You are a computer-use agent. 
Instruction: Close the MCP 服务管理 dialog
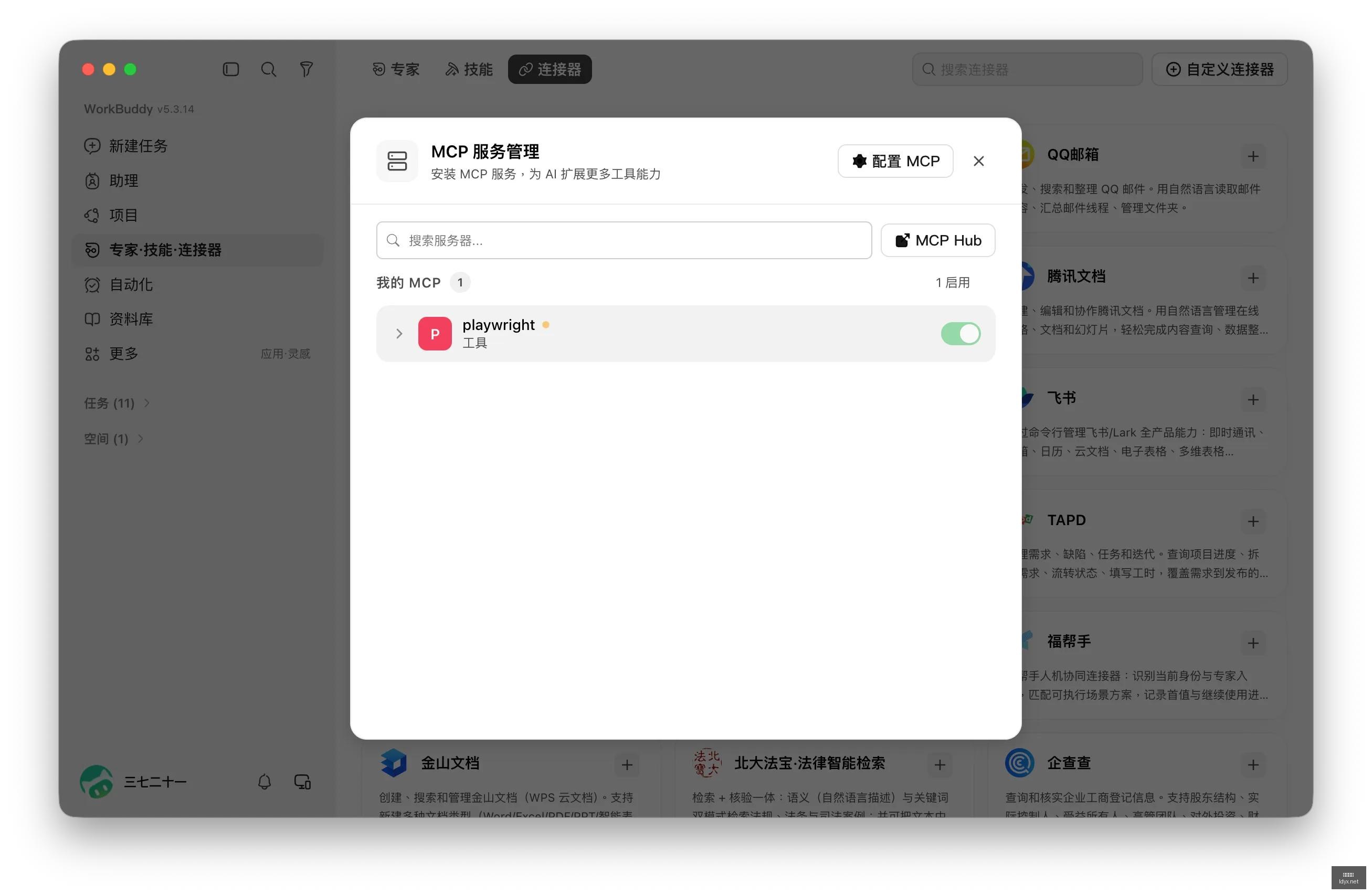coord(980,162)
